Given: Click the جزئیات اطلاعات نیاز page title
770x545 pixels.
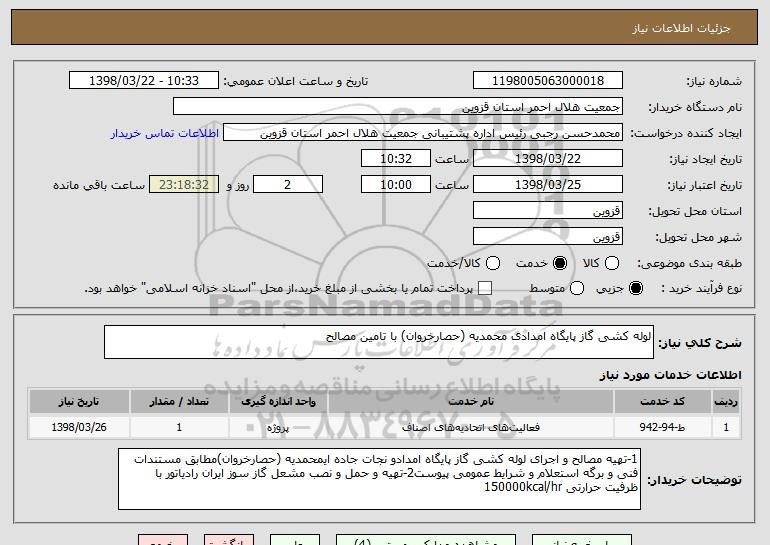Looking at the screenshot, I should click(681, 28).
